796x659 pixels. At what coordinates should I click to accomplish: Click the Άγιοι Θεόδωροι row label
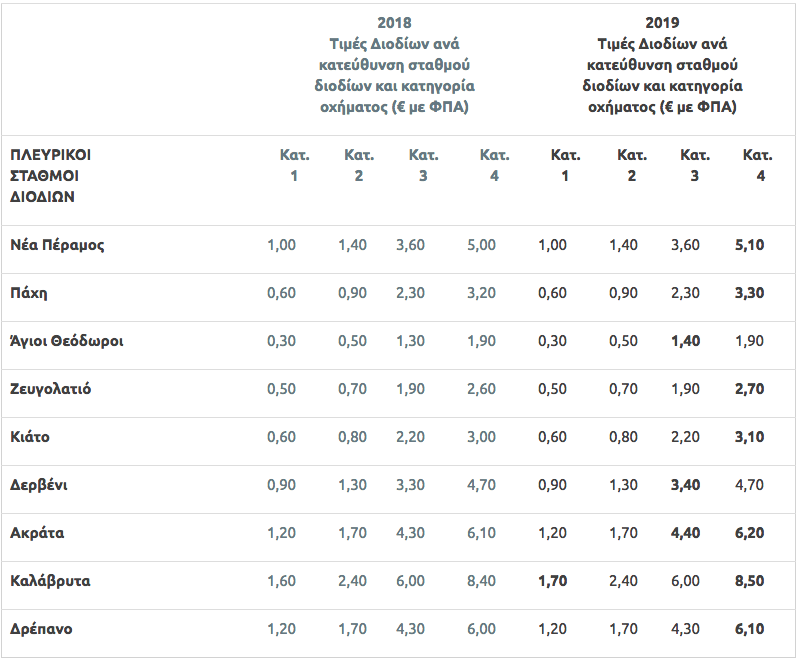point(67,341)
